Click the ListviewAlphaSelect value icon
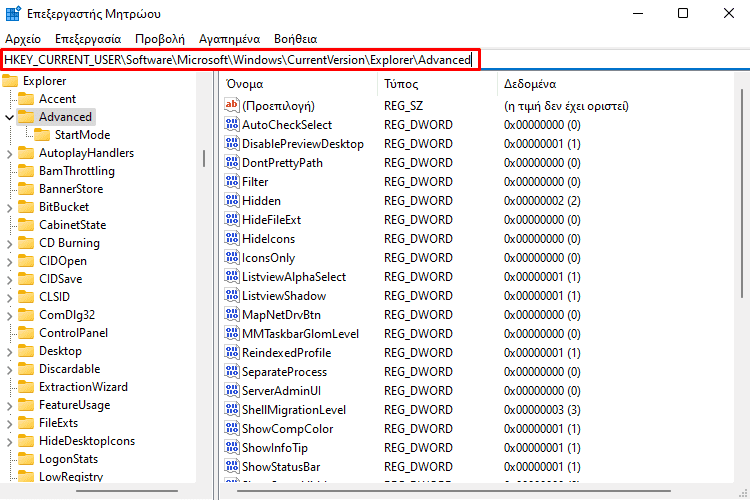750x500 pixels. (x=232, y=277)
